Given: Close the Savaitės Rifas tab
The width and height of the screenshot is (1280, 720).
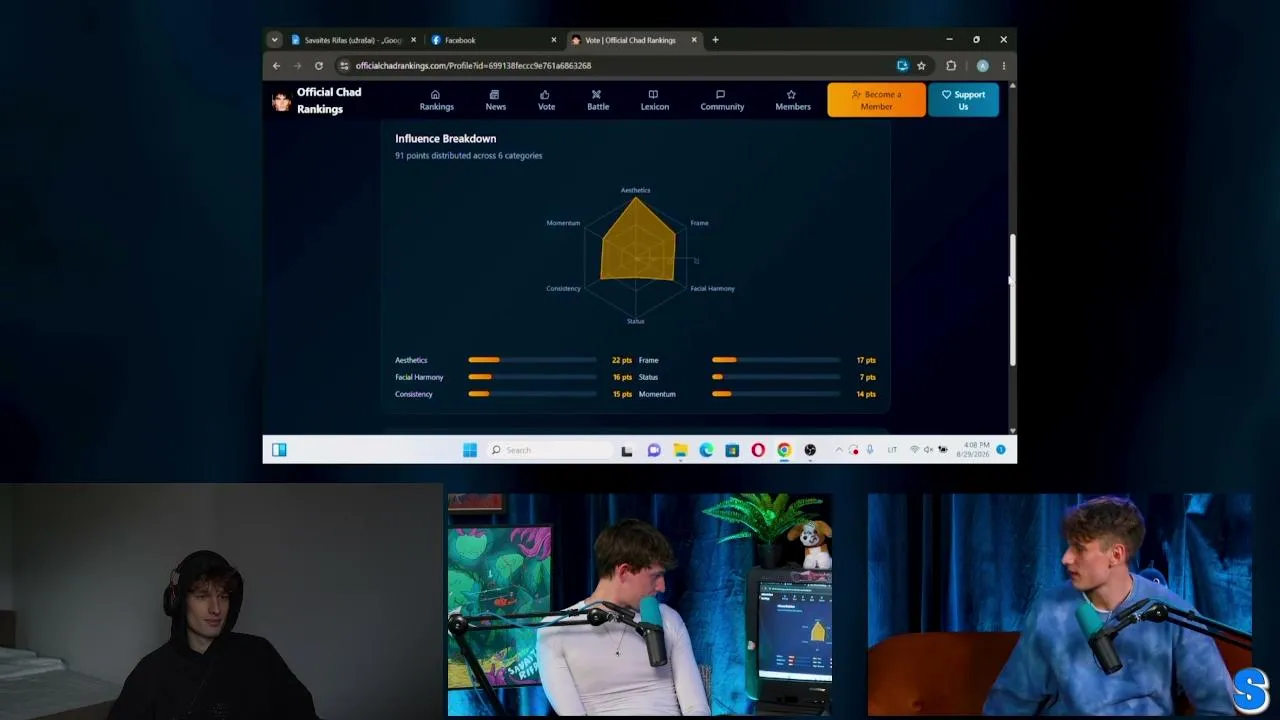Looking at the screenshot, I should click(413, 40).
